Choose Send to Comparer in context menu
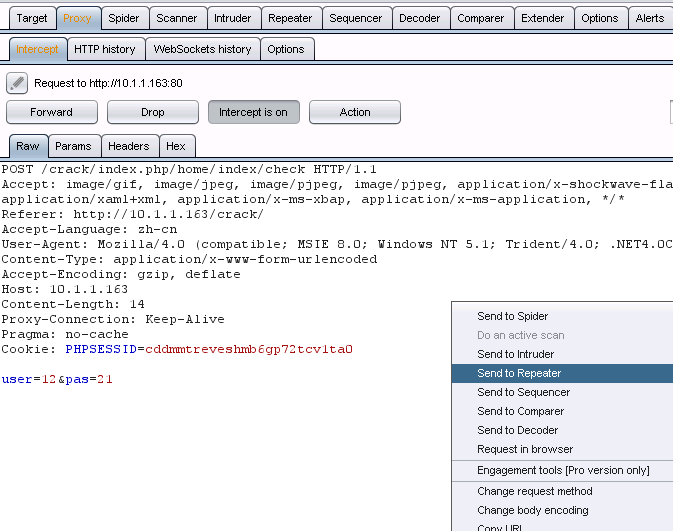Viewport: 673px width, 531px height. coord(562,411)
